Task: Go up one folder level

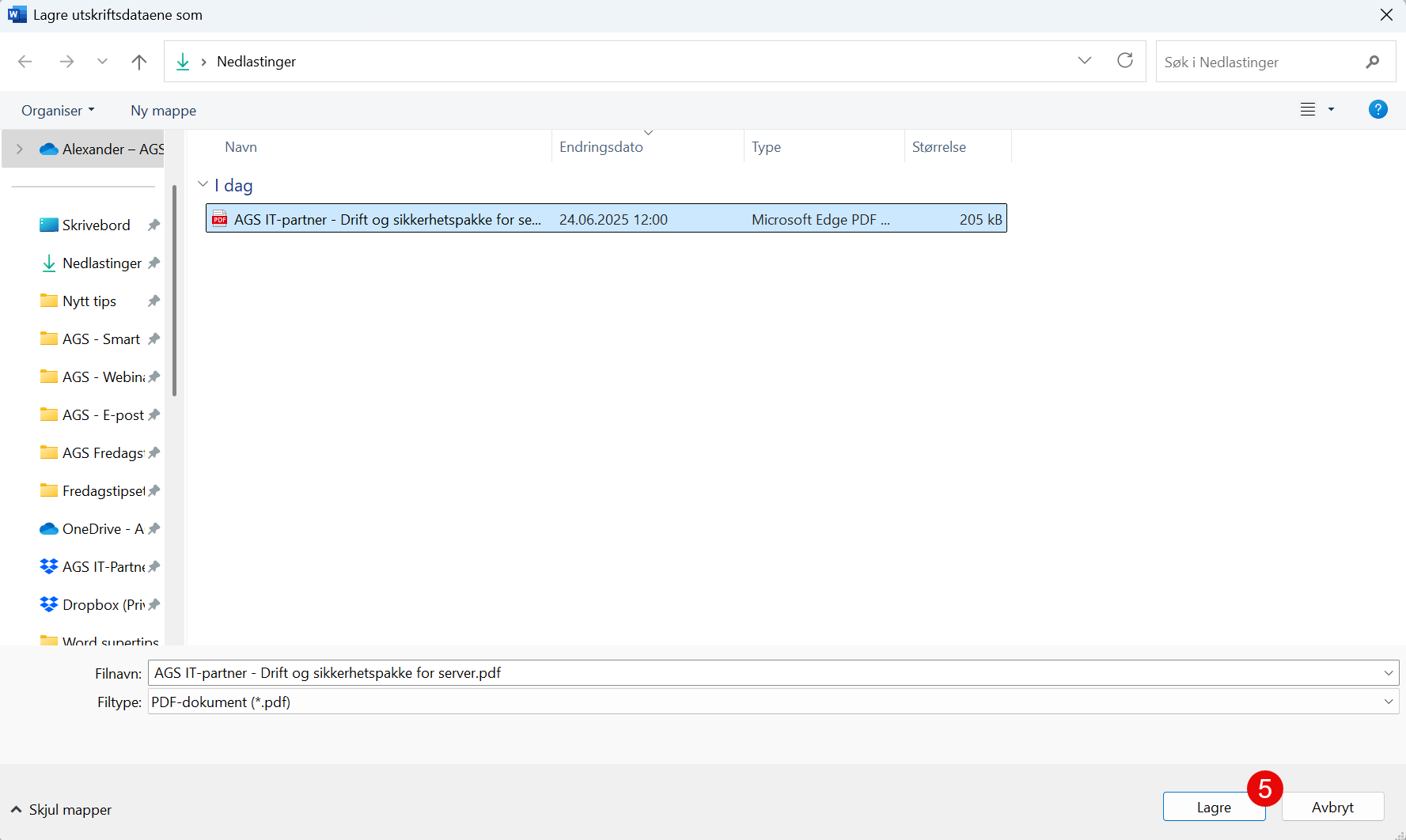Action: [139, 62]
